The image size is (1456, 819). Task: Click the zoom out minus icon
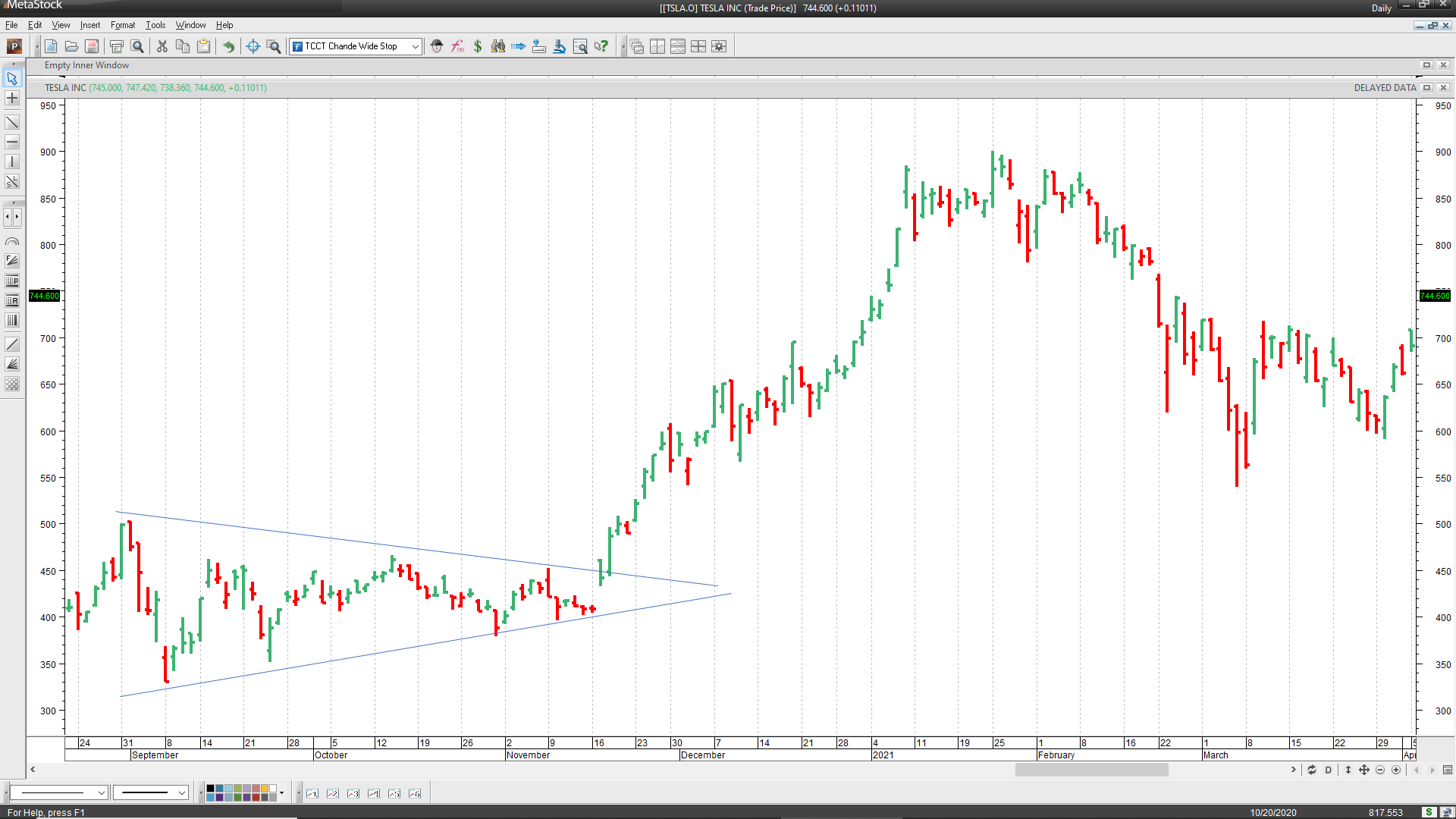(x=1380, y=770)
